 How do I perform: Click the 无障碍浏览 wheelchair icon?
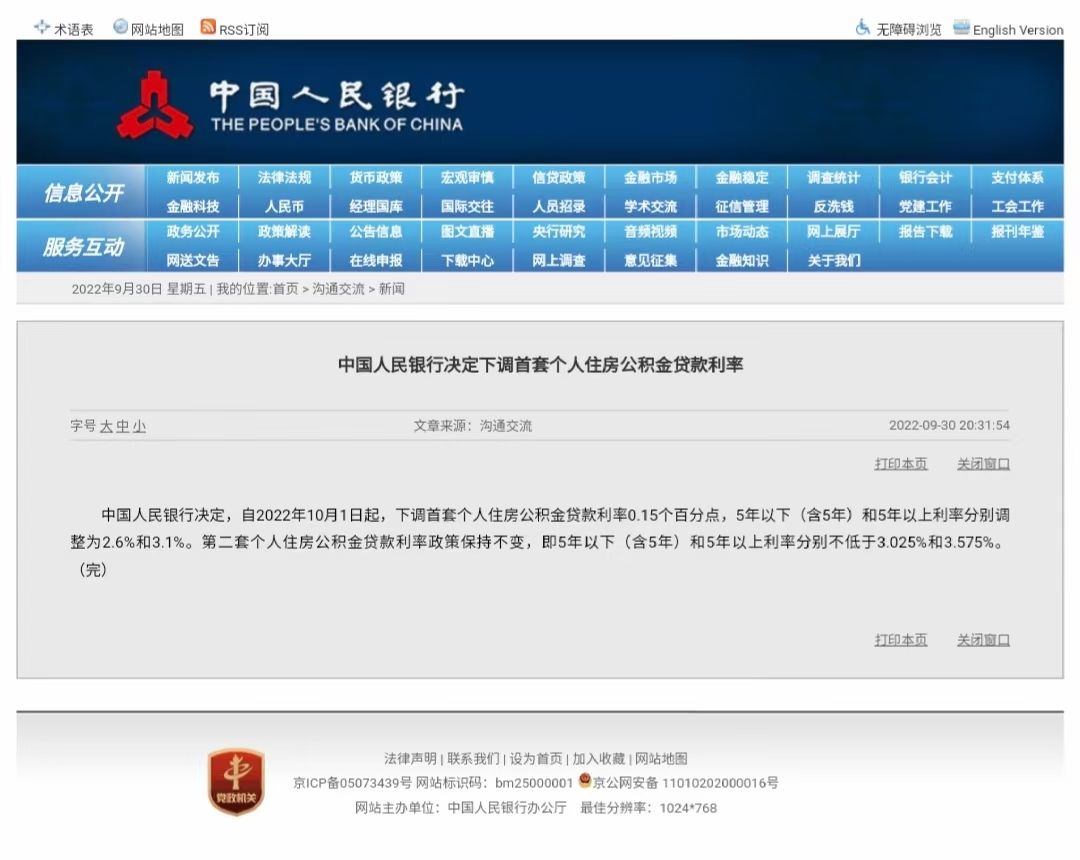(863, 28)
